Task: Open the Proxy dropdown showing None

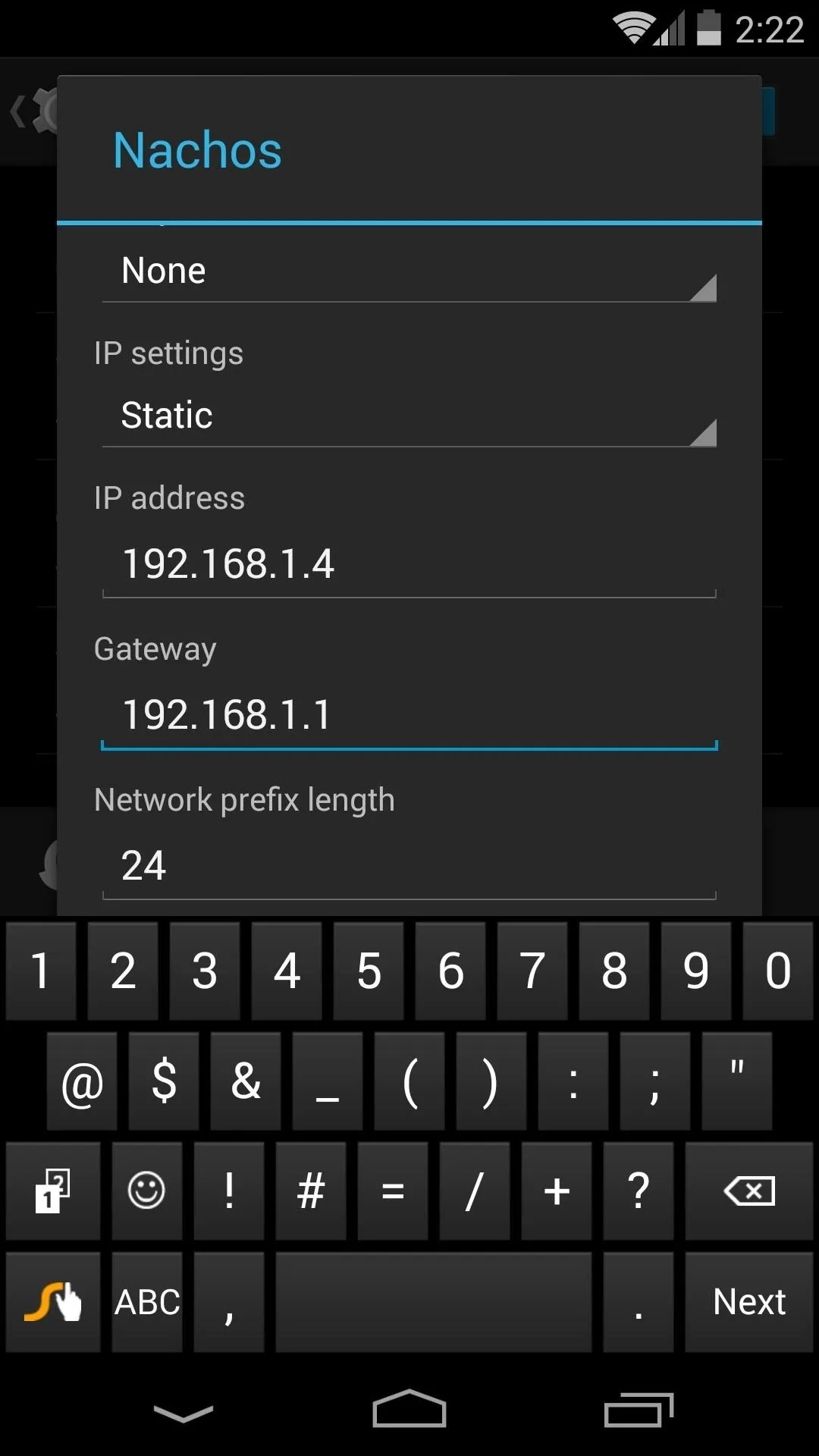Action: pyautogui.click(x=409, y=271)
